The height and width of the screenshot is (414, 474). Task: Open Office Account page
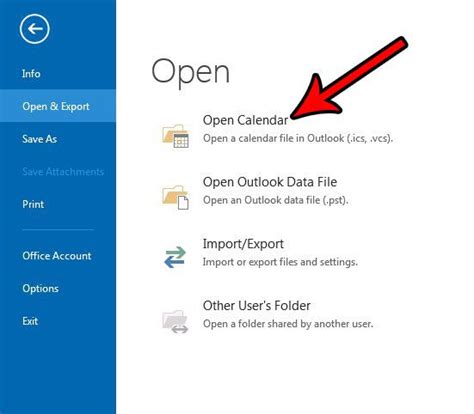tap(57, 256)
